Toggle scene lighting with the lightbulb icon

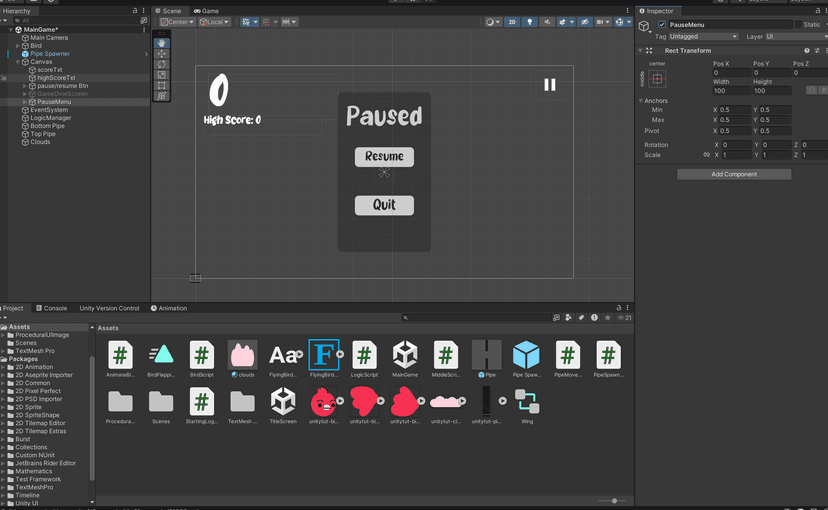[531, 22]
